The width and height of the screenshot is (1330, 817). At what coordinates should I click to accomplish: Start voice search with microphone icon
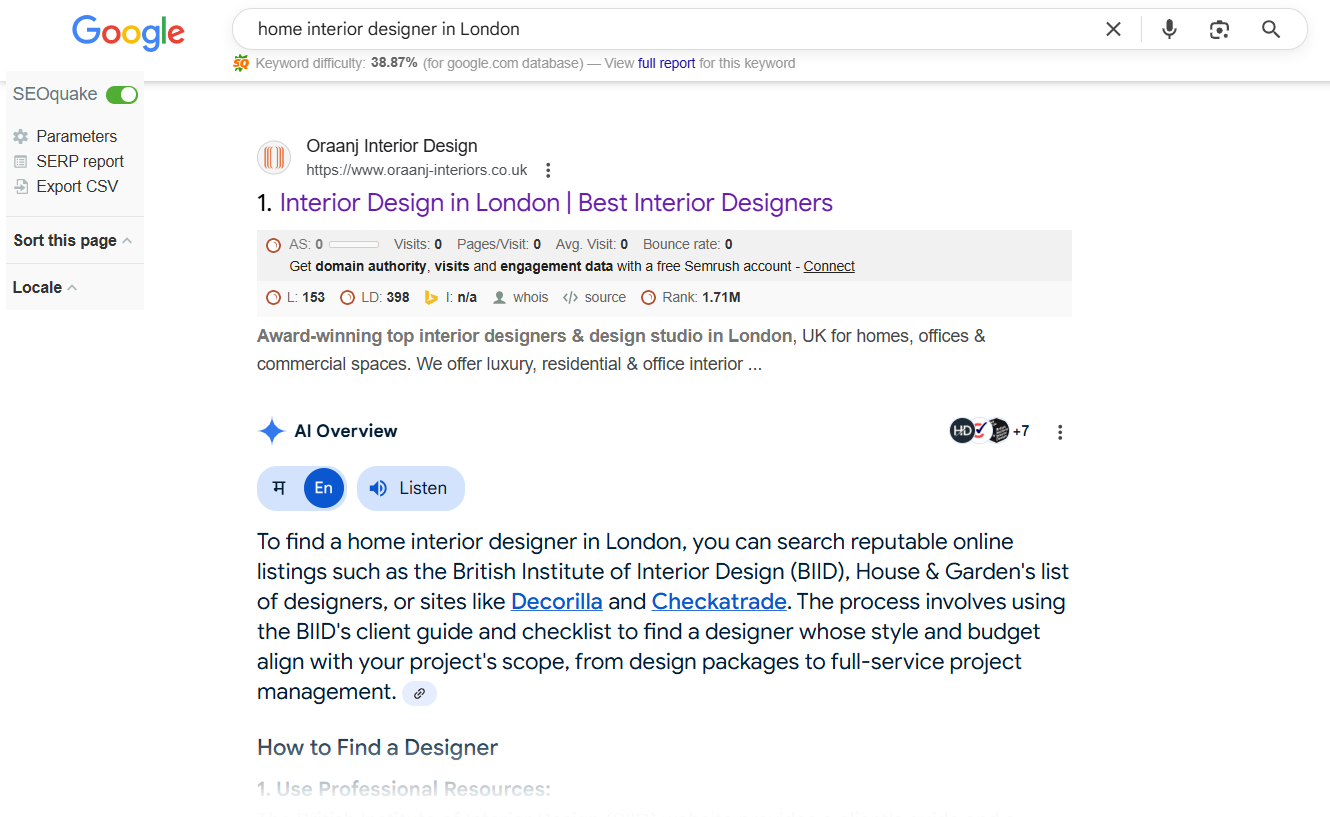coord(1169,30)
